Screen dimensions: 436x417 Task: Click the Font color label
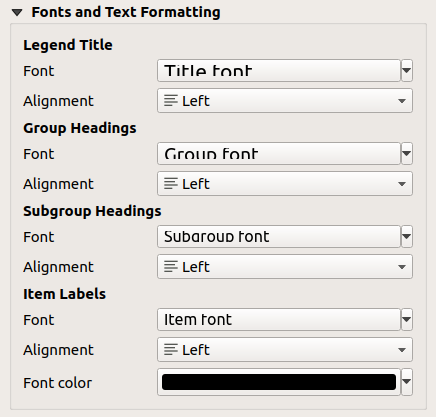click(57, 383)
